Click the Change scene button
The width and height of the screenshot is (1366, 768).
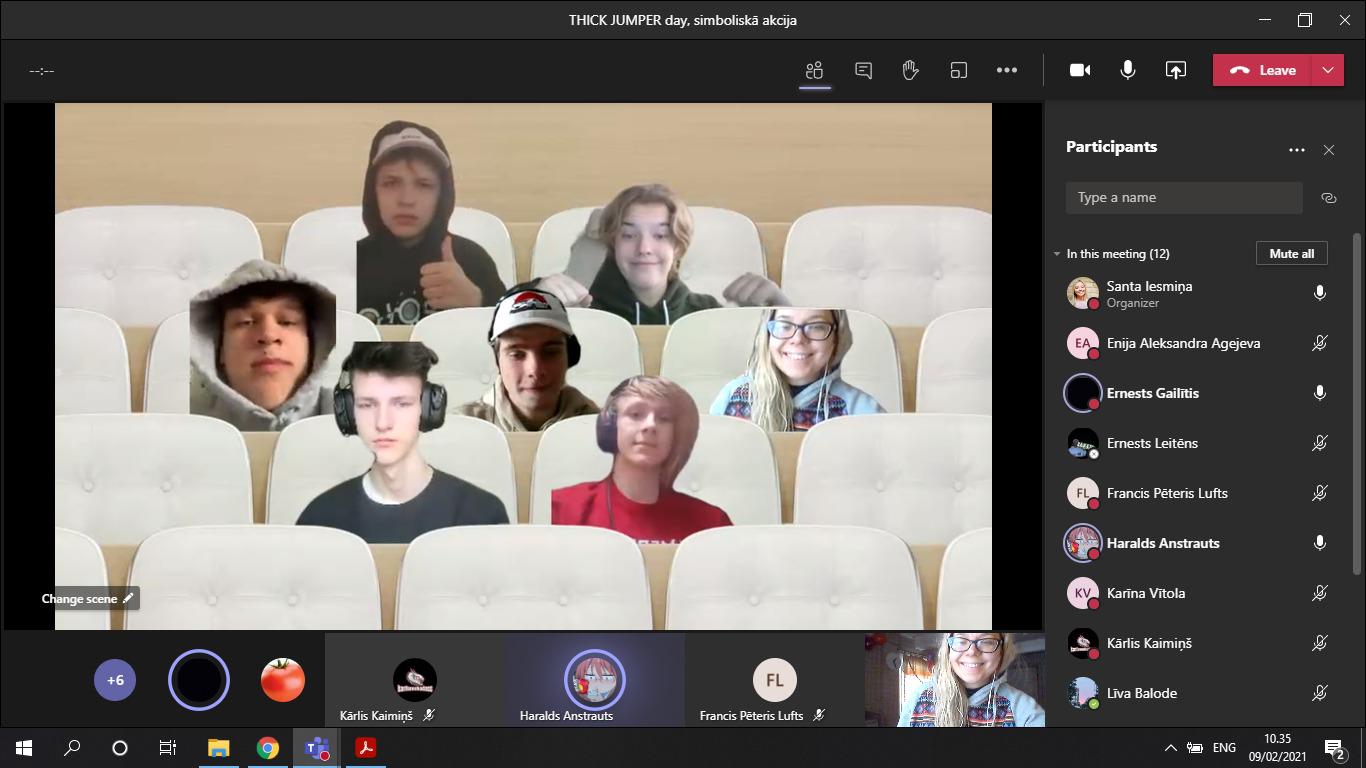click(86, 599)
